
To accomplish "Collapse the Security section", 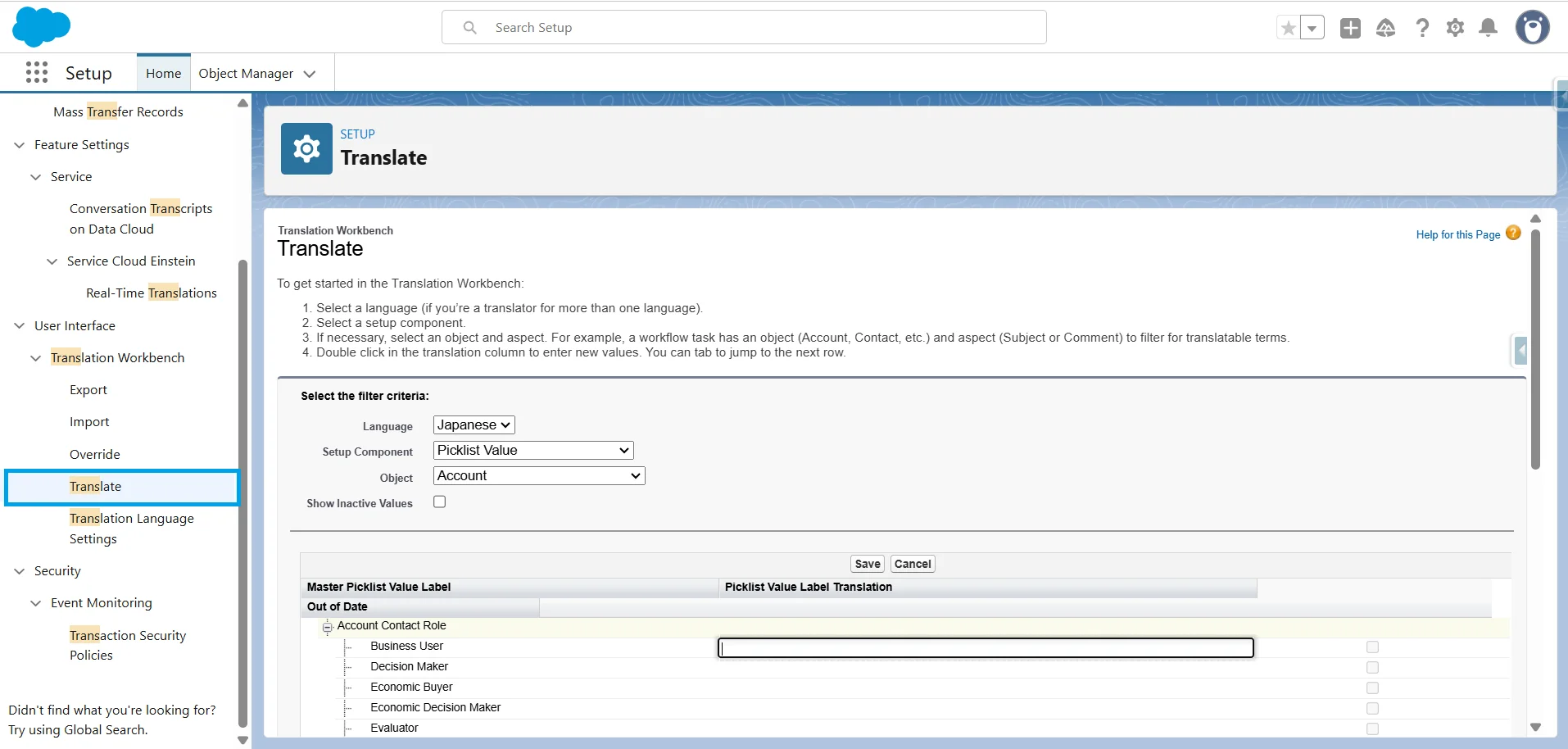I will 20,571.
